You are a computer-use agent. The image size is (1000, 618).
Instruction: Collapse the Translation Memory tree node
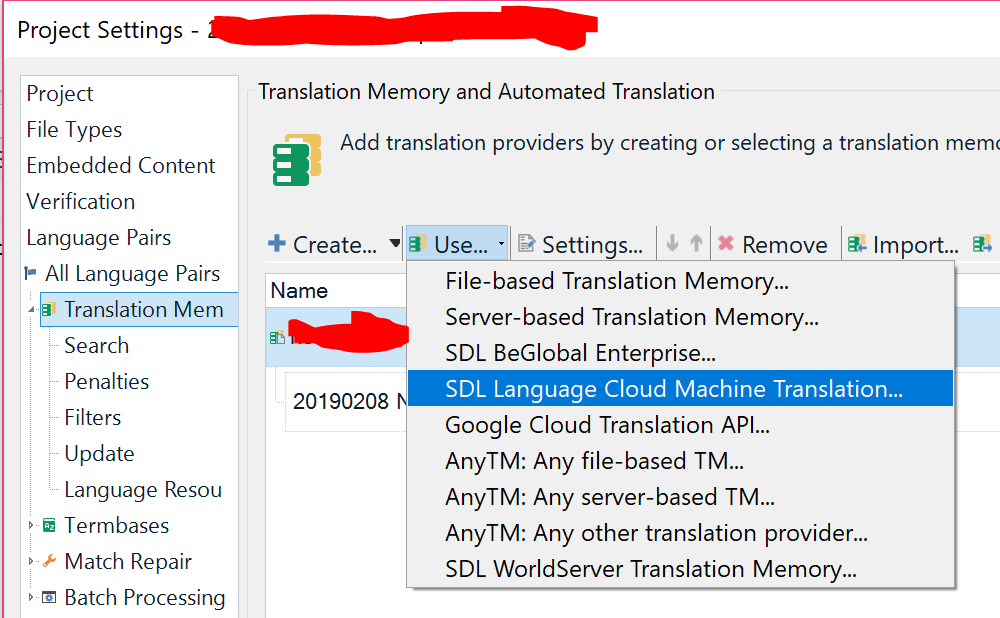point(31,310)
